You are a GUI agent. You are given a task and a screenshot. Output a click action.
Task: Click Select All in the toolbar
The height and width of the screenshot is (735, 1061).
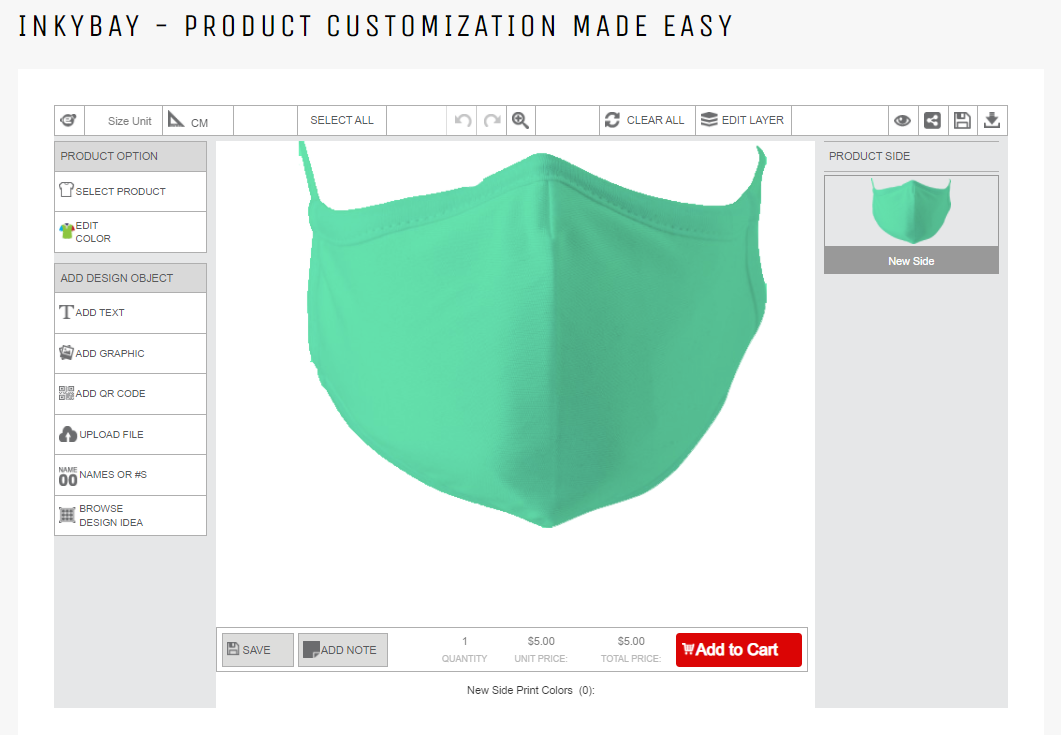[342, 120]
